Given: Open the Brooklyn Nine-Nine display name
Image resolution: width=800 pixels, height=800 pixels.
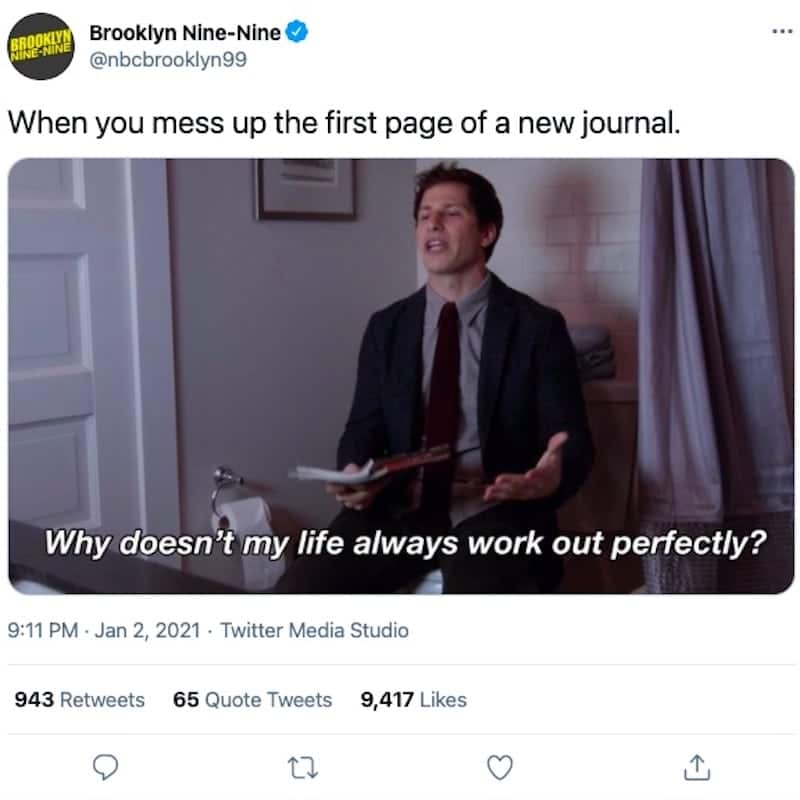Looking at the screenshot, I should click(185, 33).
